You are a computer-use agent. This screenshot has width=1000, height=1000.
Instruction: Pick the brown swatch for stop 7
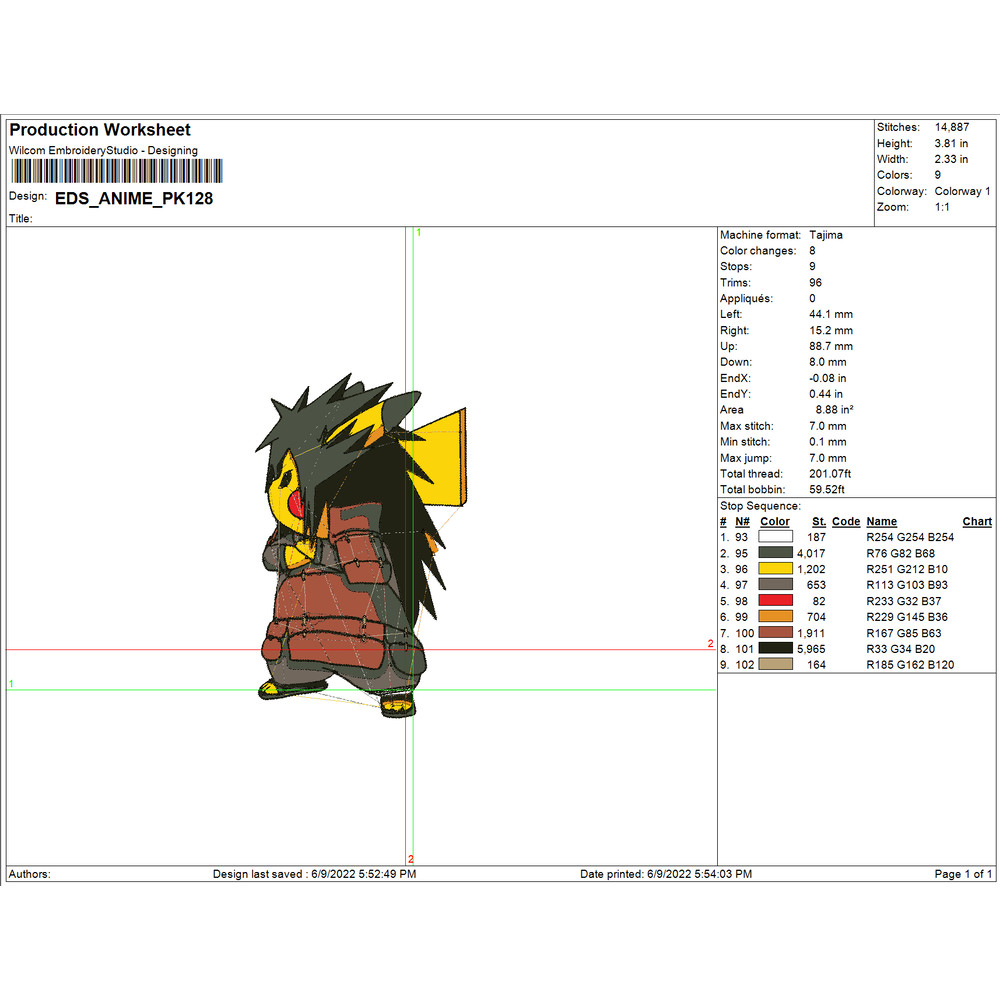776,633
